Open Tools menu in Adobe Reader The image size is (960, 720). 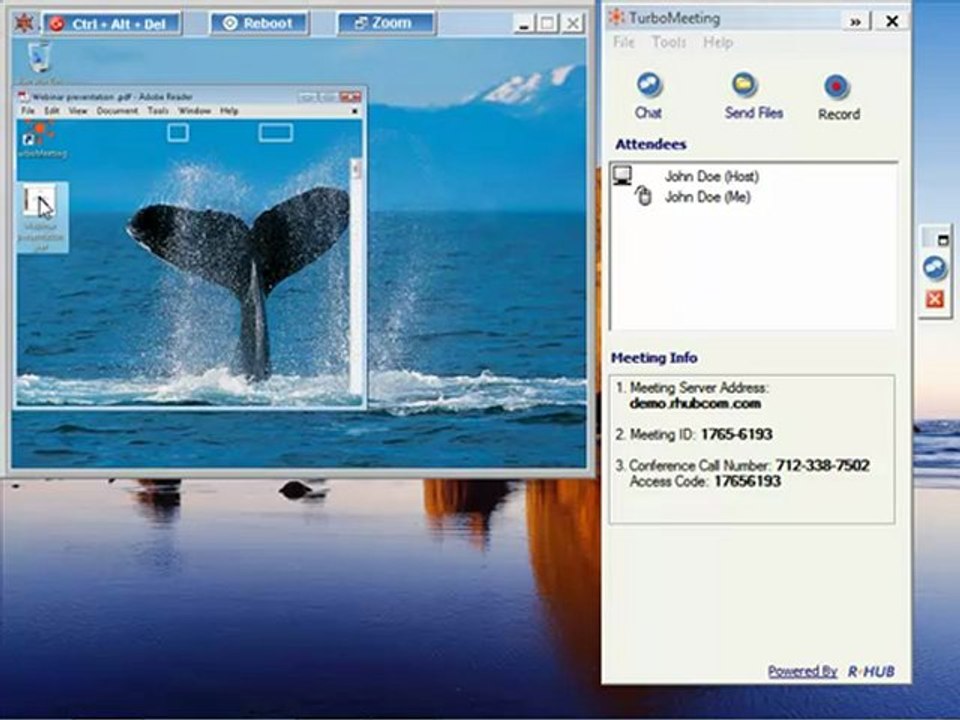click(x=157, y=111)
